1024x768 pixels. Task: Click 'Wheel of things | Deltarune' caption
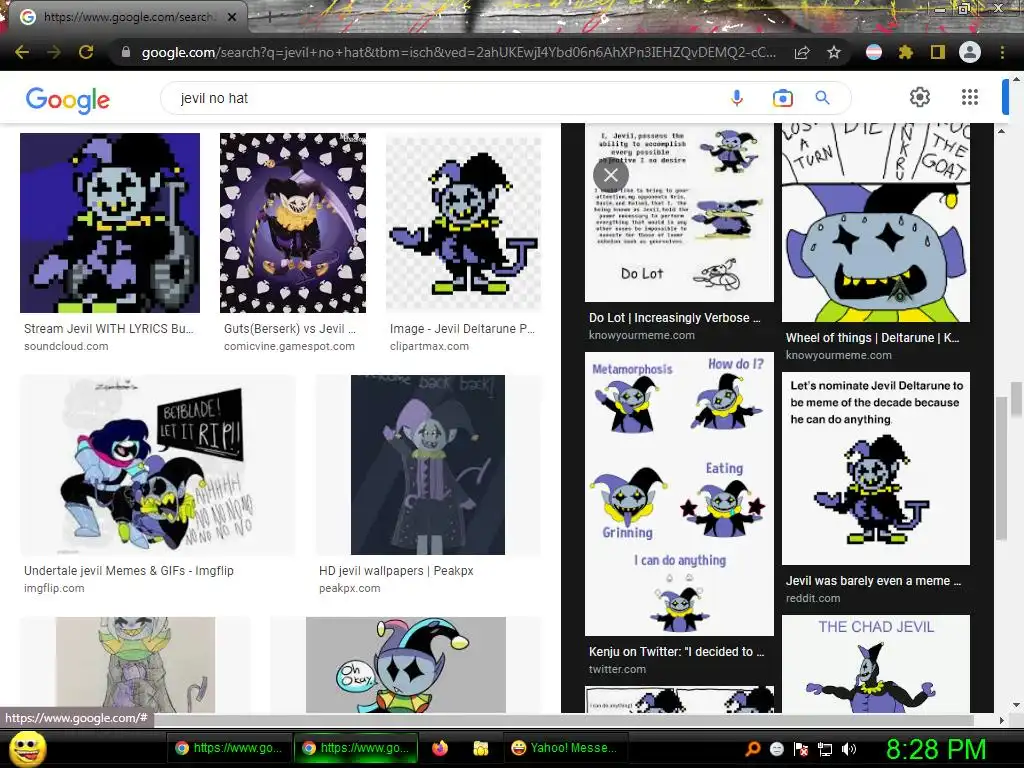(x=872, y=338)
